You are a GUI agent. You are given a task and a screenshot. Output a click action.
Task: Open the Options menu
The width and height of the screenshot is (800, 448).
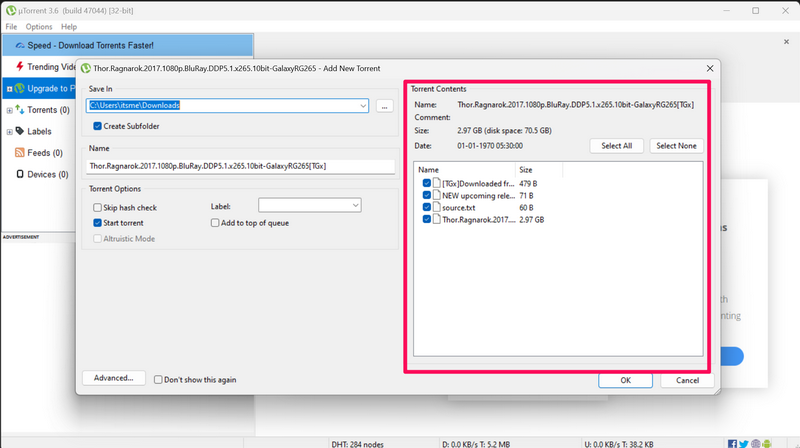click(x=39, y=26)
